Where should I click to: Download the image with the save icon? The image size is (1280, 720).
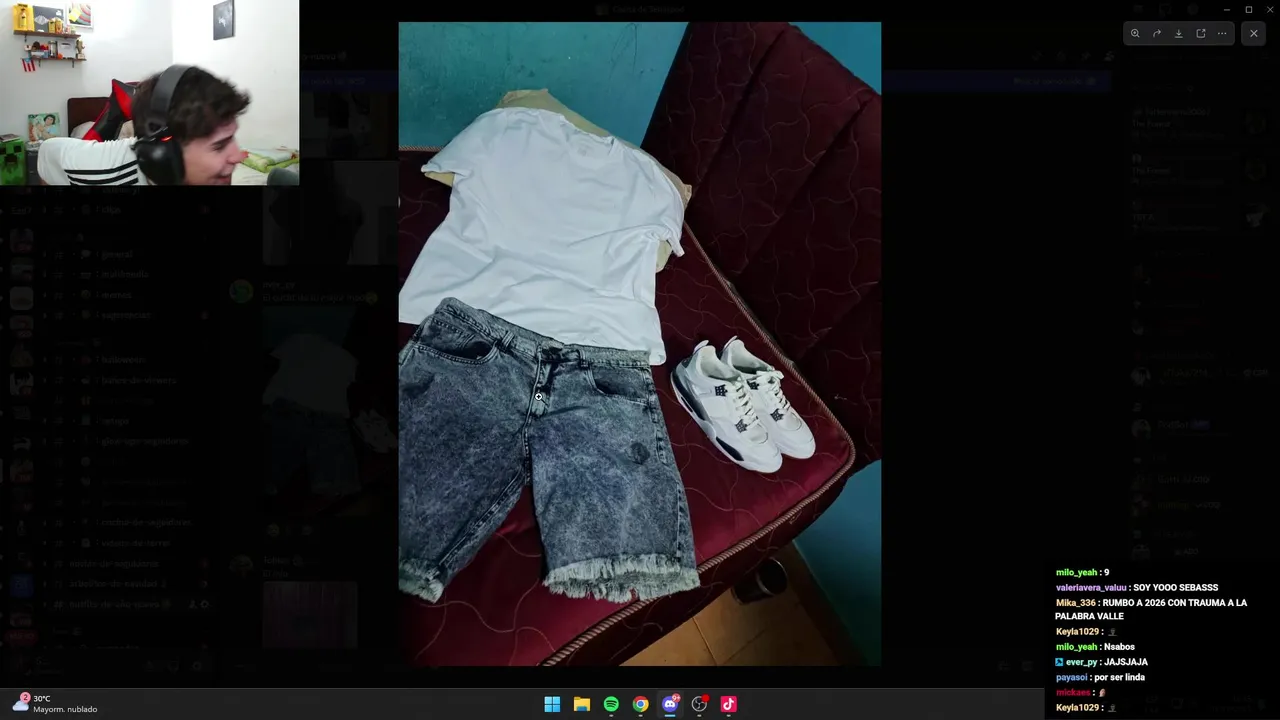[x=1179, y=33]
